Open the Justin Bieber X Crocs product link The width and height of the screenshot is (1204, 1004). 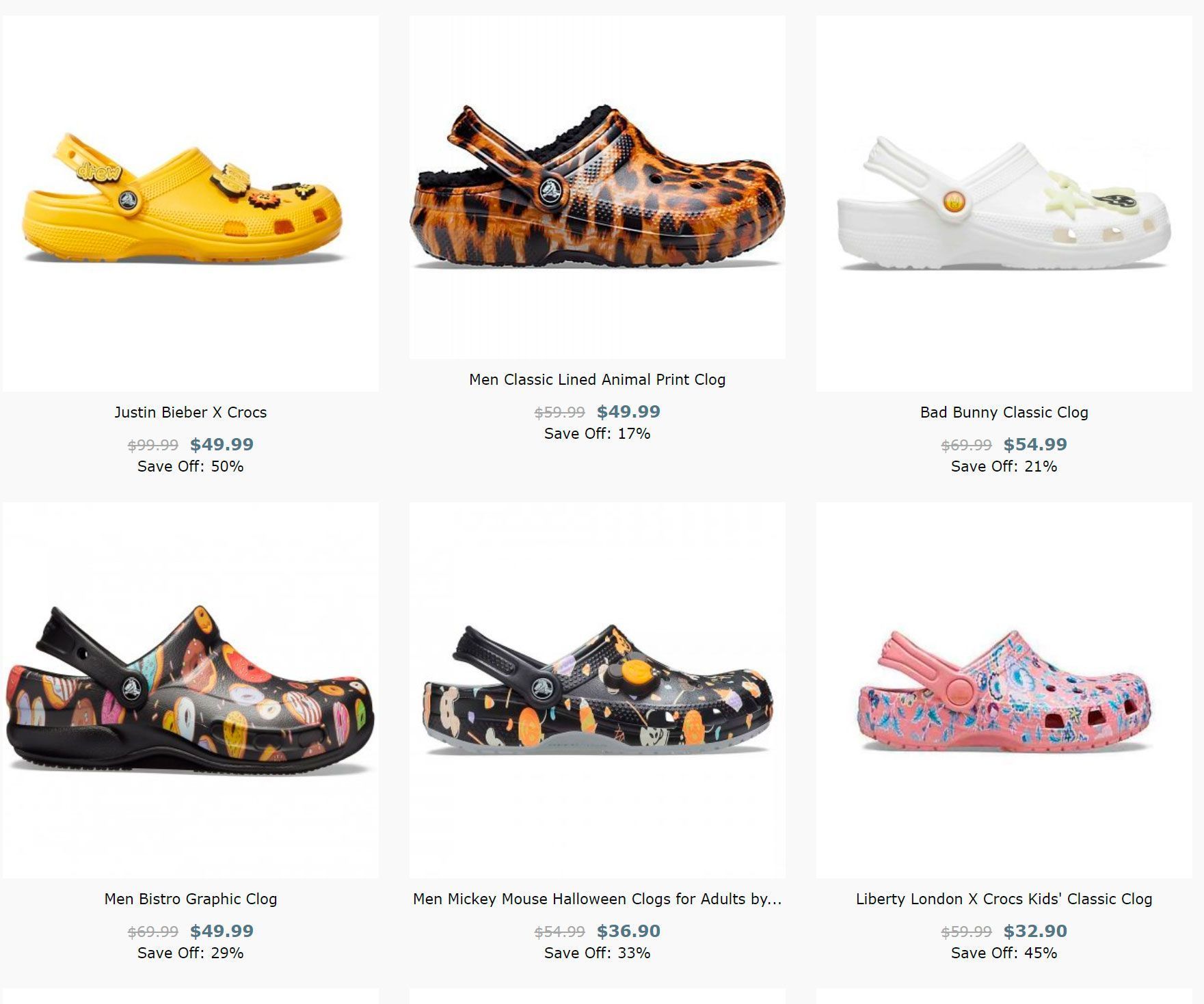pyautogui.click(x=190, y=412)
